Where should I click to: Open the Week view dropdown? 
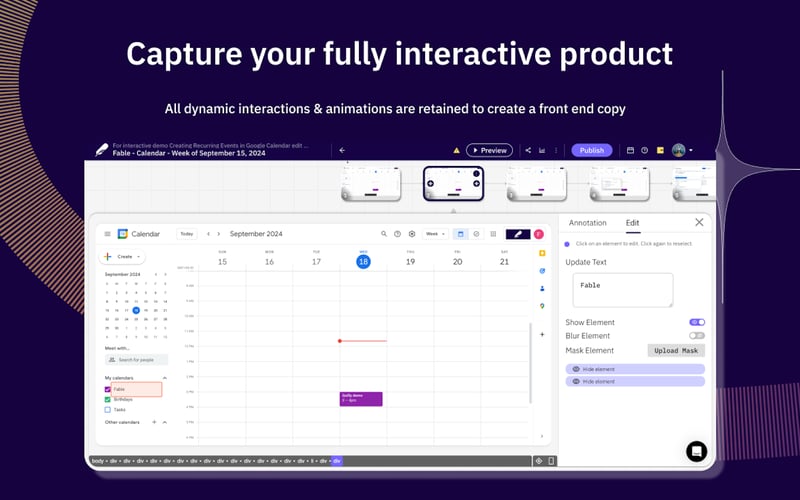click(435, 234)
